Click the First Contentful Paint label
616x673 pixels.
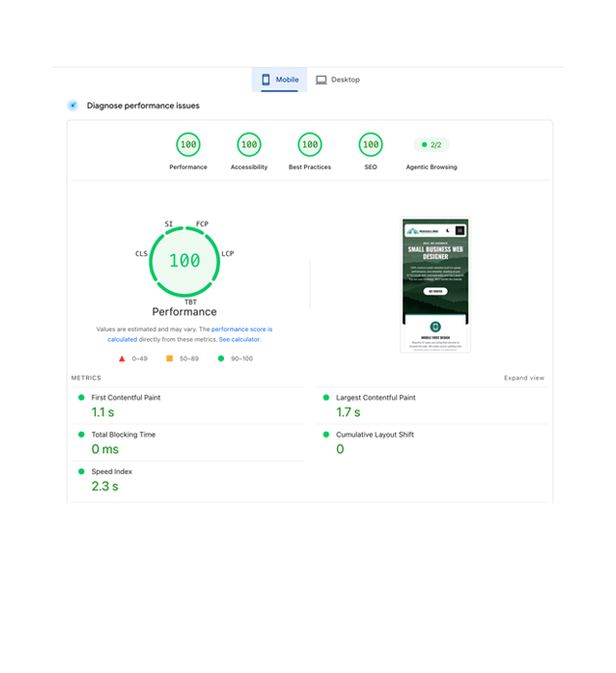[126, 397]
